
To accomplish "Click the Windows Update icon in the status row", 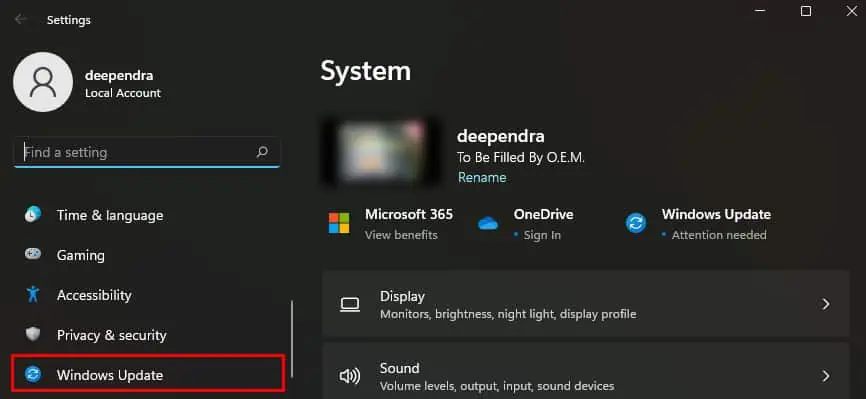I will tap(636, 223).
